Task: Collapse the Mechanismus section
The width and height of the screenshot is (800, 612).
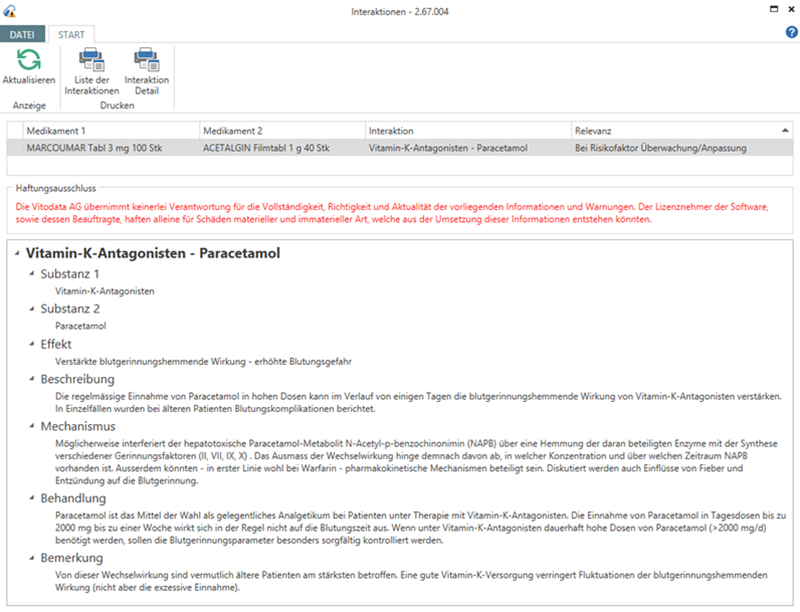Action: [x=32, y=426]
